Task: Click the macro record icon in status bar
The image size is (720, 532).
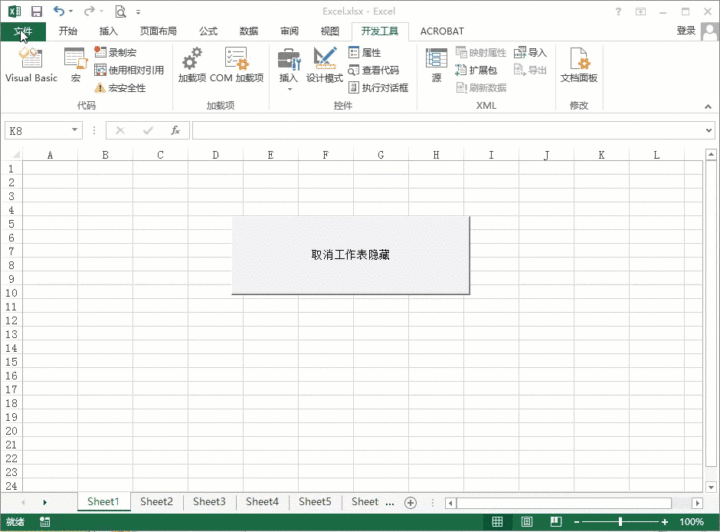Action: (x=45, y=522)
